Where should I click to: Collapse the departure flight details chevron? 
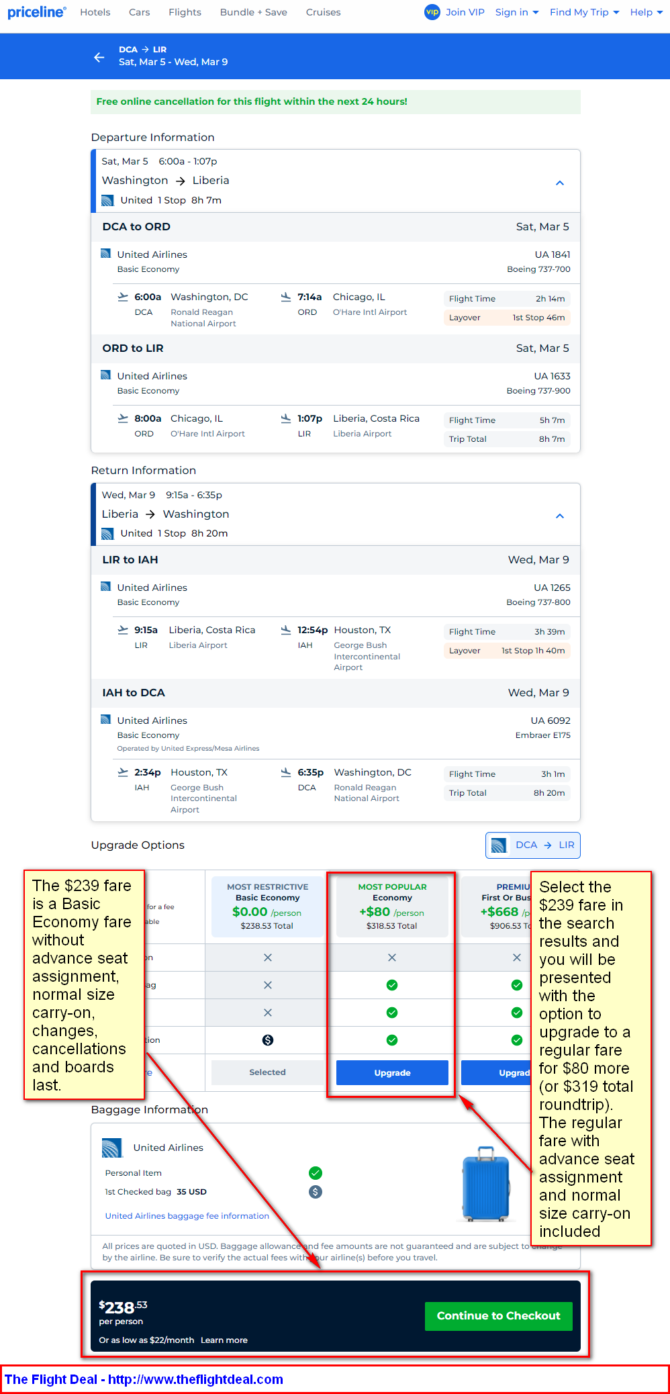coord(560,183)
